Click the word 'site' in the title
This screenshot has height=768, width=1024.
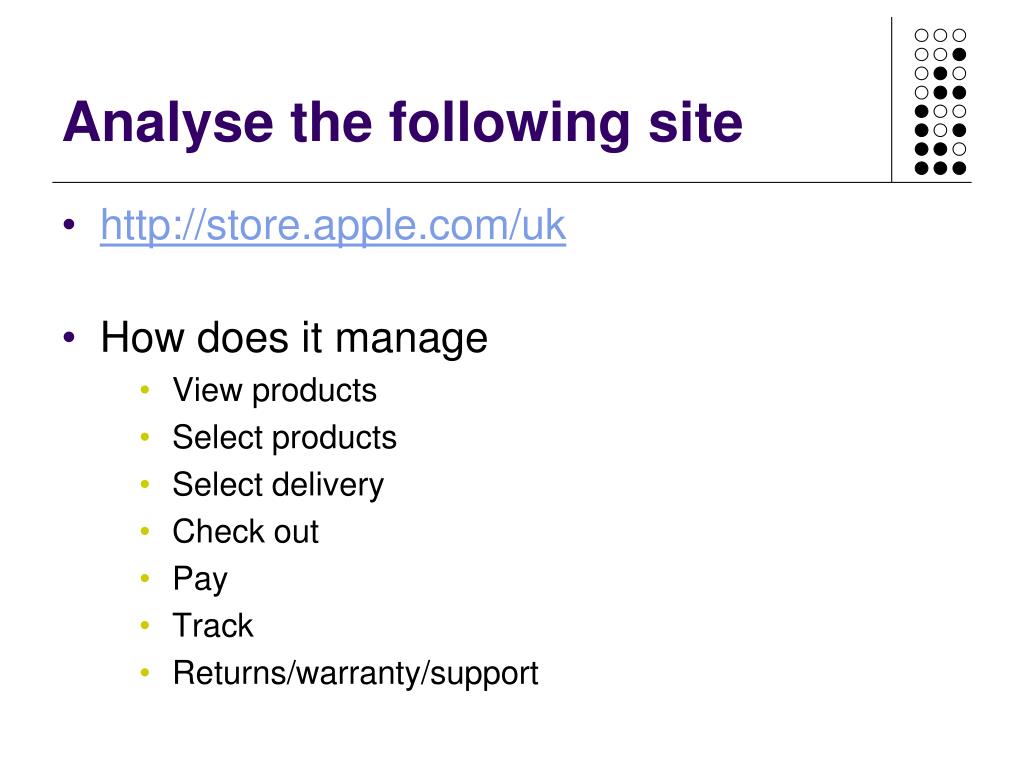tap(696, 122)
